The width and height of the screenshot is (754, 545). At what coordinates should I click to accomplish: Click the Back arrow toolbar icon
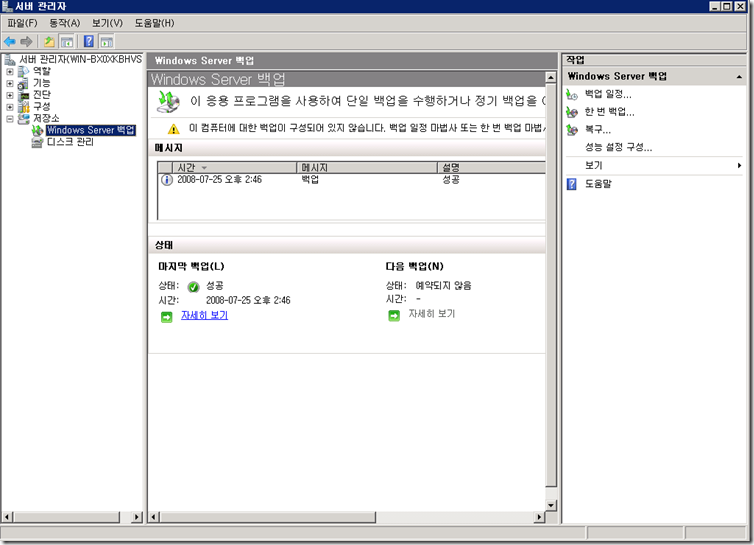(x=10, y=42)
